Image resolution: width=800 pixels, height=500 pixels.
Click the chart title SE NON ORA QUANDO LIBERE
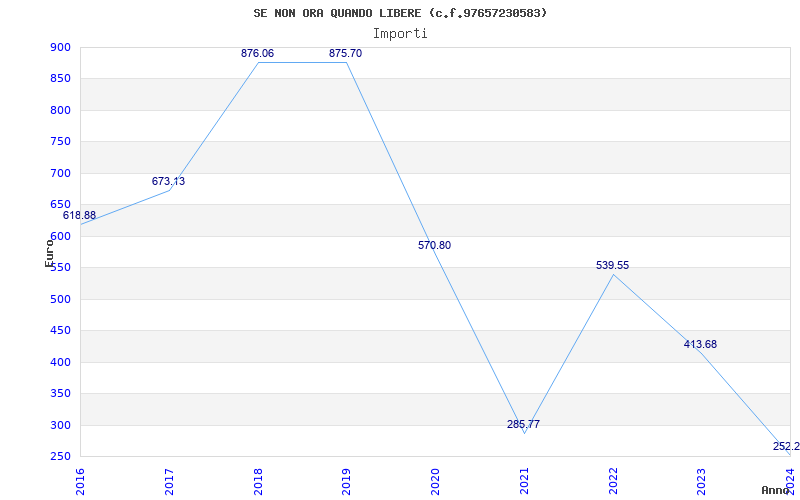[x=400, y=13]
